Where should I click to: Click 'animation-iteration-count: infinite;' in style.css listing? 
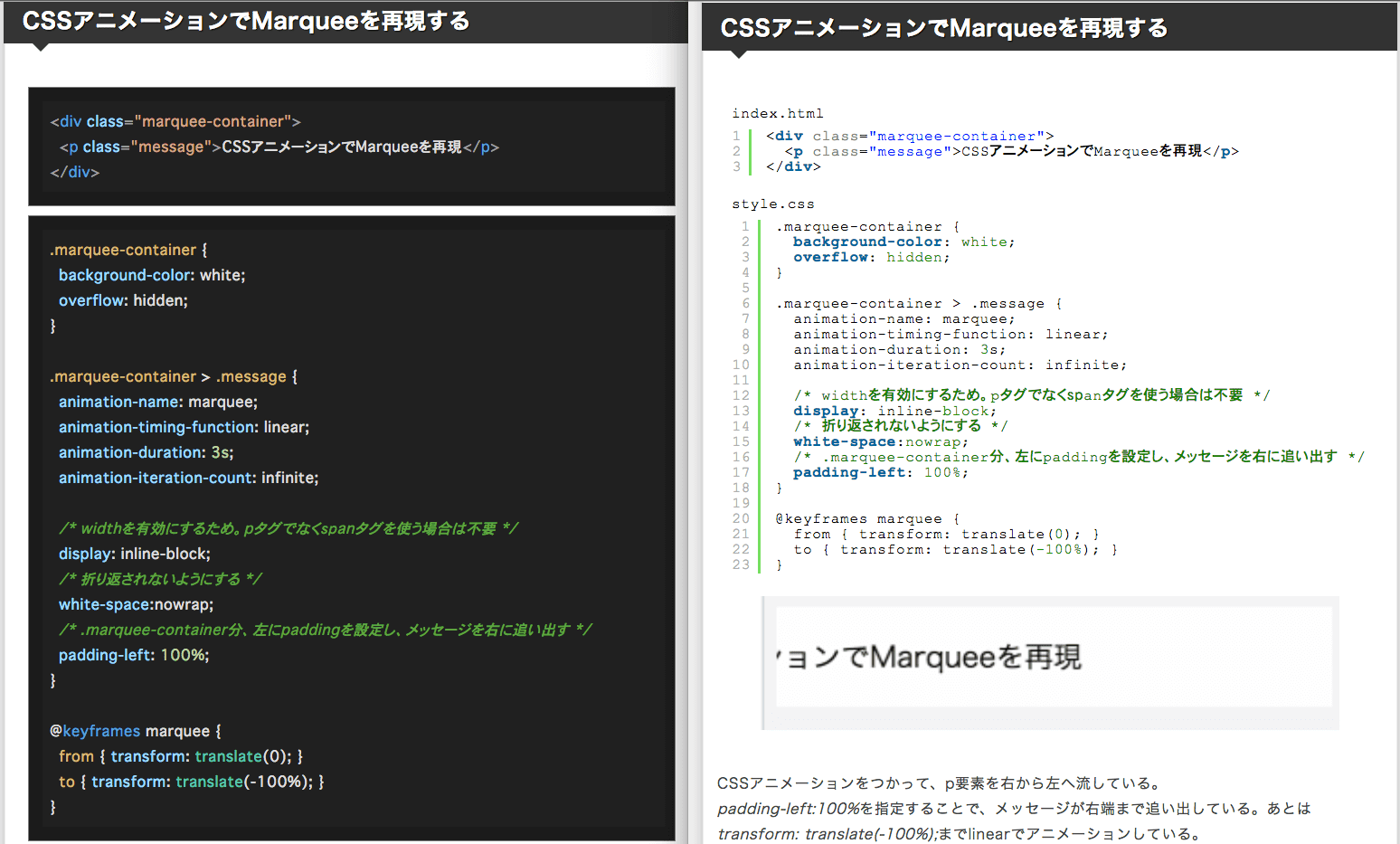[x=960, y=365]
